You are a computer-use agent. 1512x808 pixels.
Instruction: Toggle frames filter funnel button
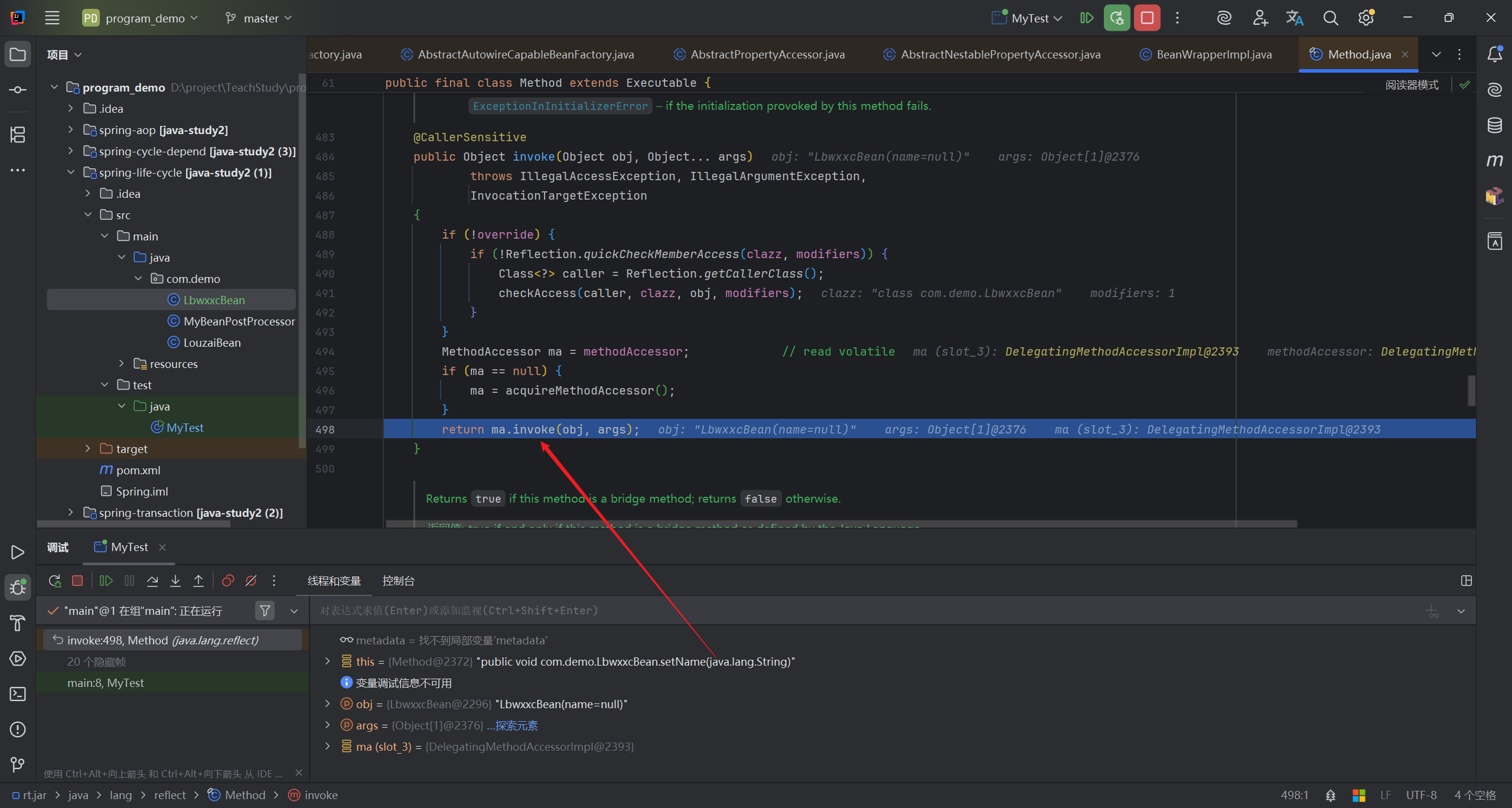click(x=265, y=611)
